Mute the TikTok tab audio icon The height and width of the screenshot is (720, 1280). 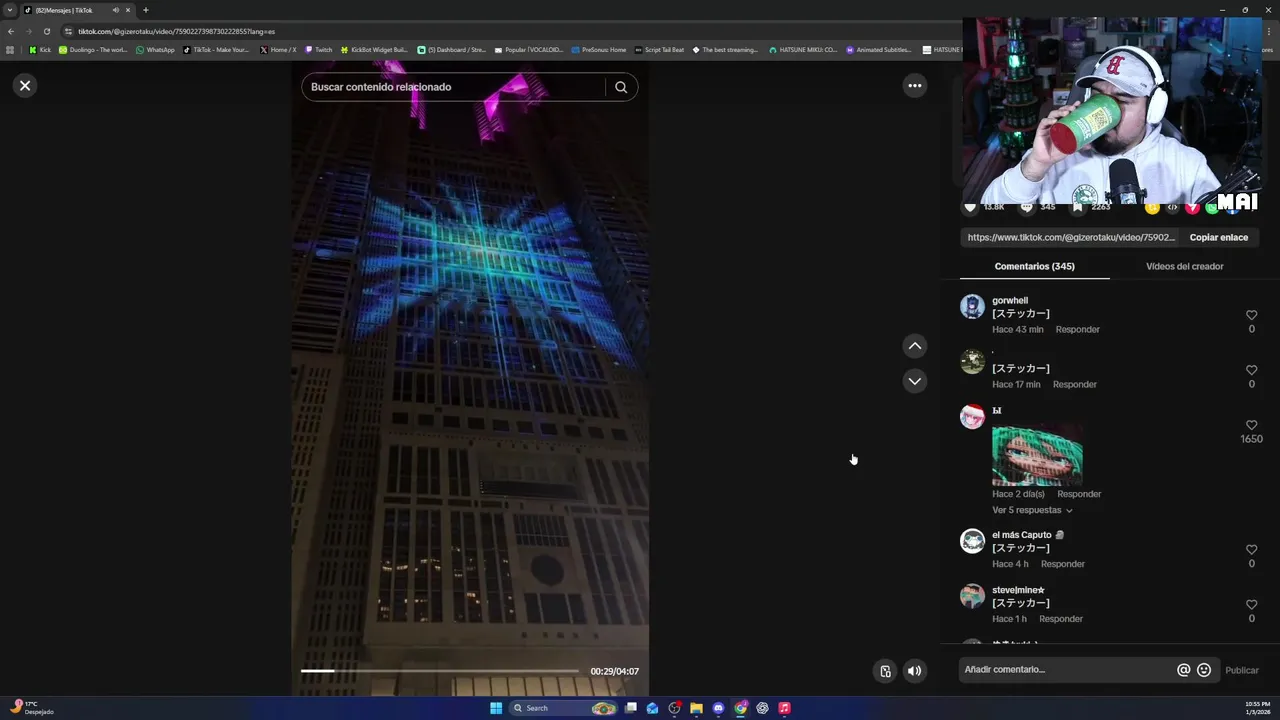[x=116, y=10]
